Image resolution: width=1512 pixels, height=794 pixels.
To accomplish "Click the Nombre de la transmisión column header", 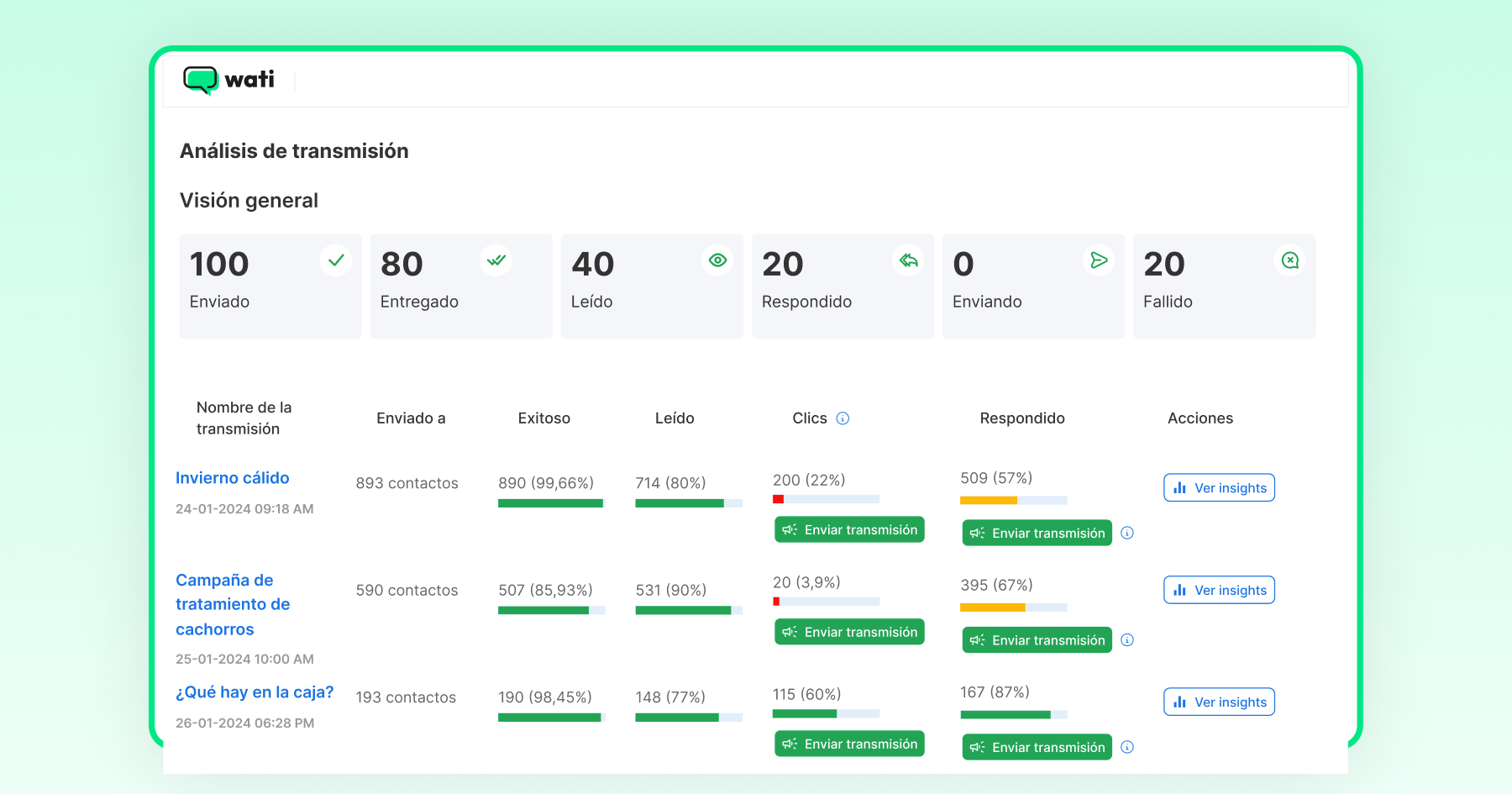I will (x=244, y=418).
